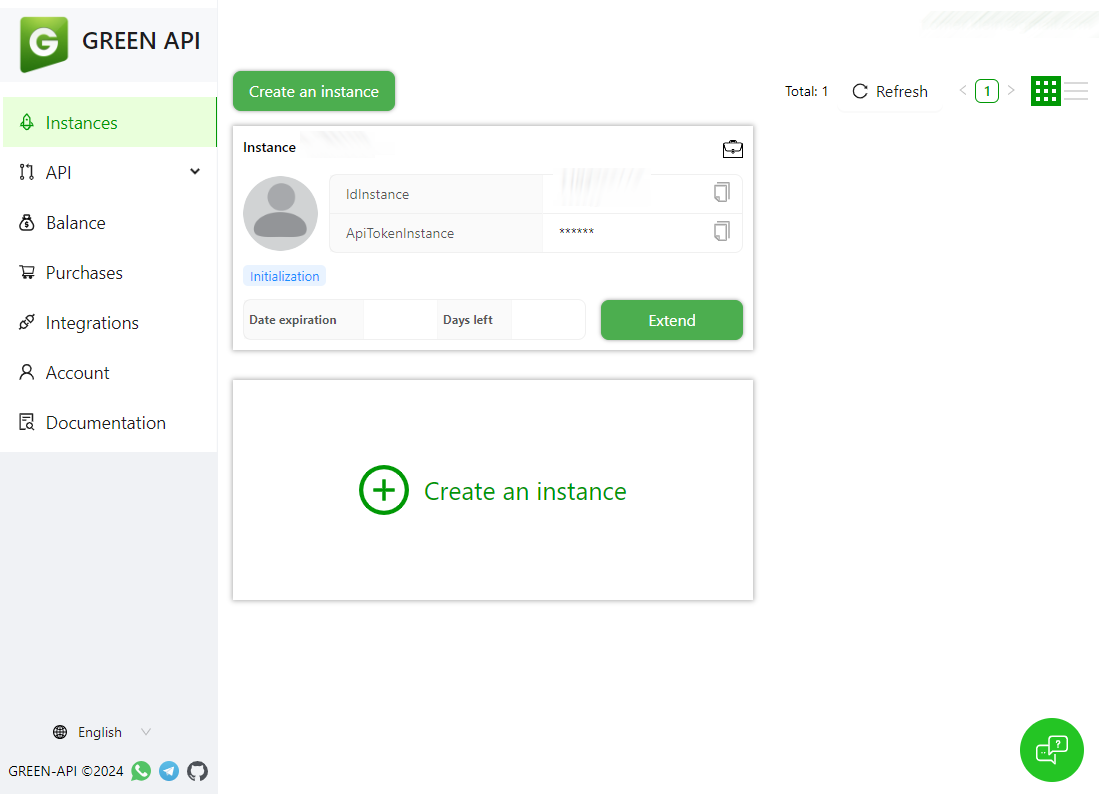Screen dimensions: 1099x794
Task: Select page 1 in pagination
Action: point(987,91)
